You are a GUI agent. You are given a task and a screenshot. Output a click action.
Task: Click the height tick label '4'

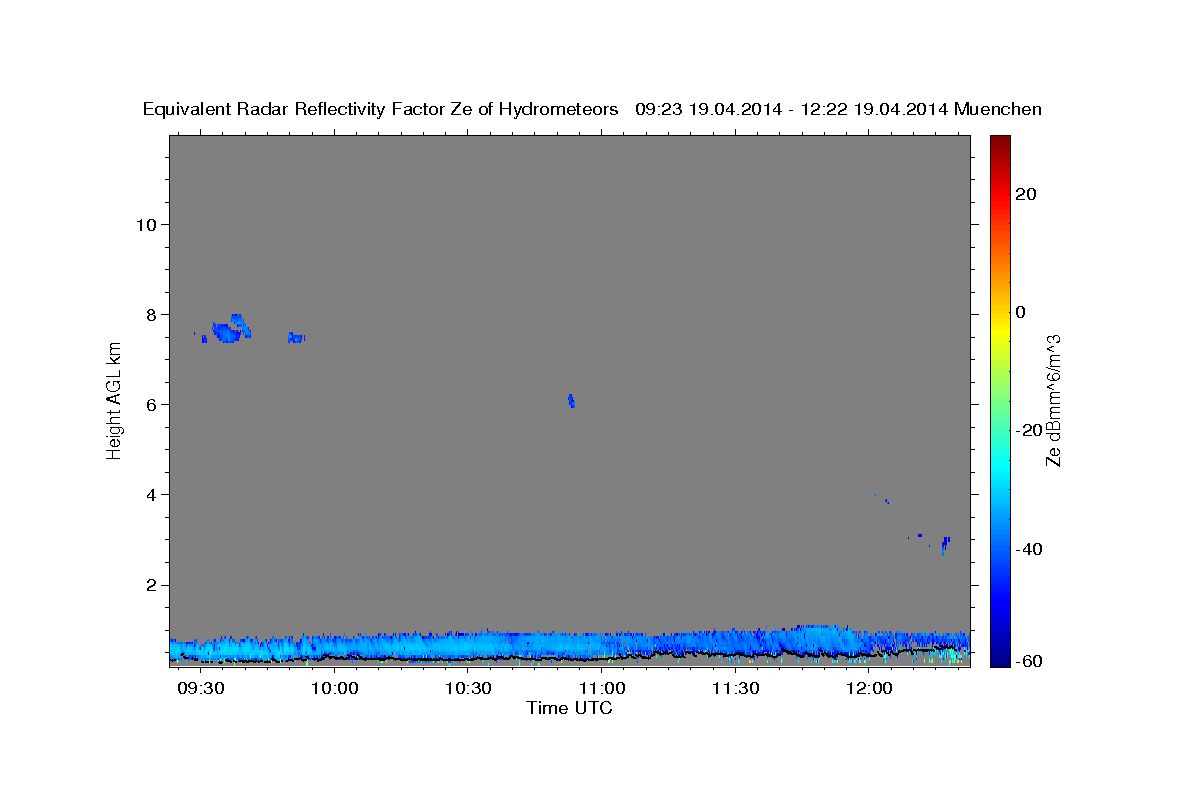pos(151,495)
